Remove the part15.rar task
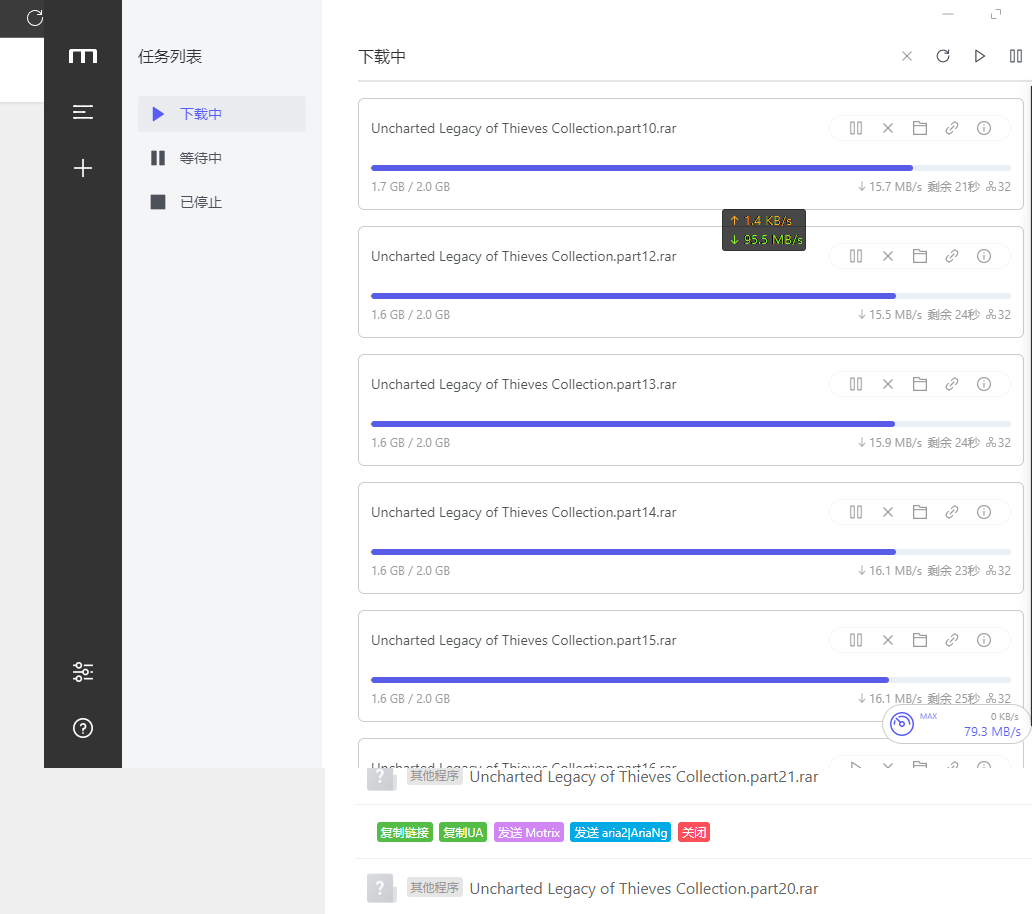 888,640
